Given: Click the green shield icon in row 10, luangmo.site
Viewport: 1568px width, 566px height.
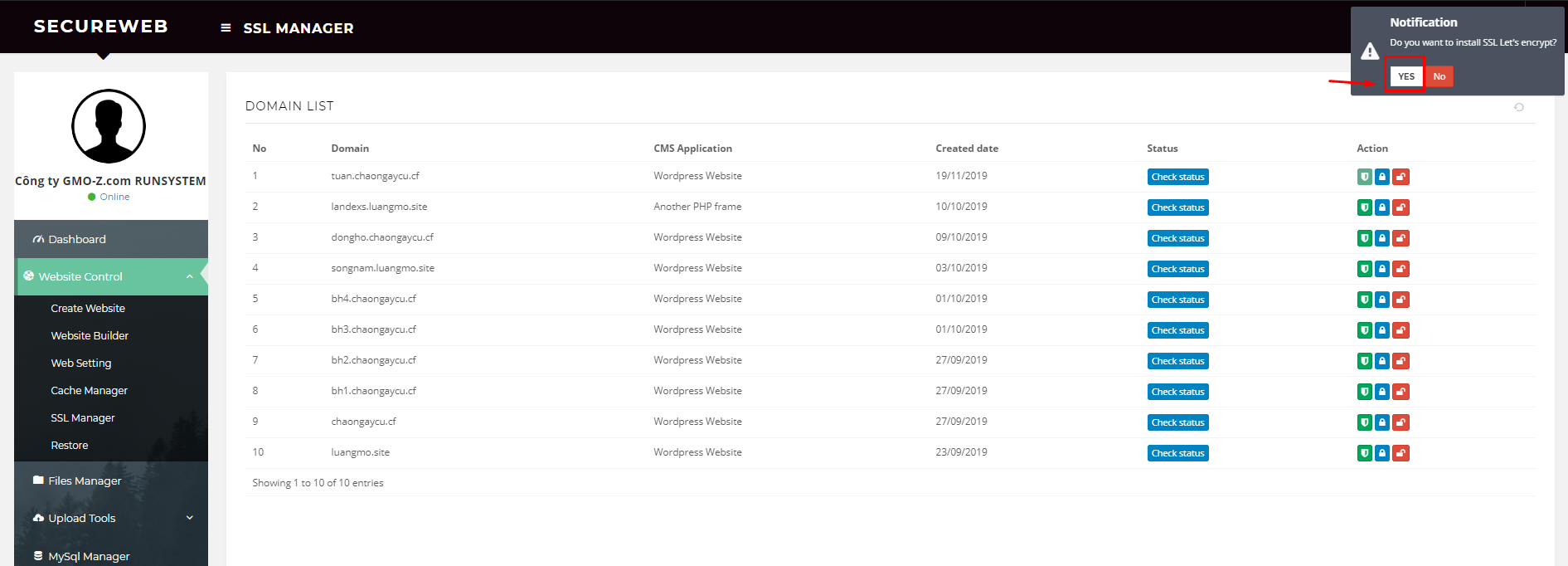Looking at the screenshot, I should (x=1364, y=453).
